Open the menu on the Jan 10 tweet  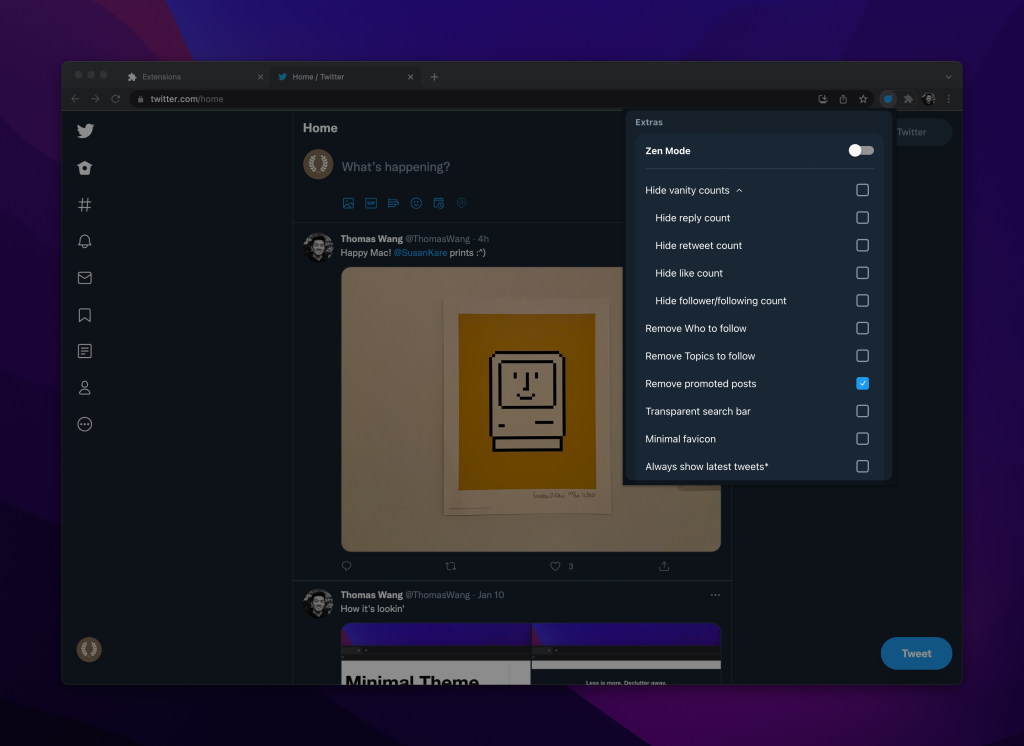coord(715,594)
